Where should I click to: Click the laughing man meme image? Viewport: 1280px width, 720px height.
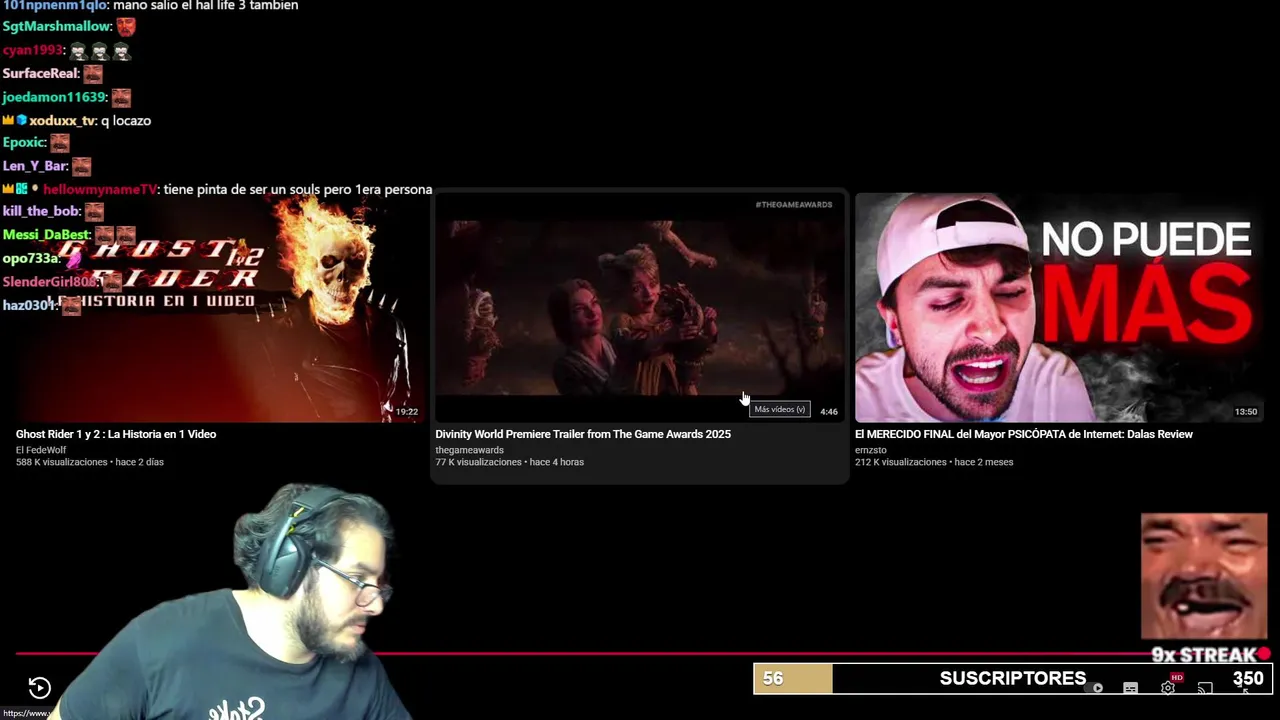1204,576
